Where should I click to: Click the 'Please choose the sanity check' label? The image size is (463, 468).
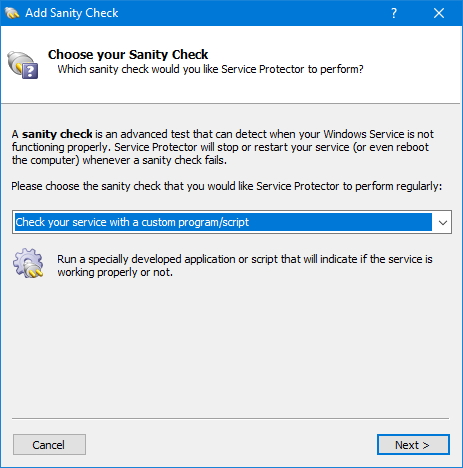[x=227, y=186]
